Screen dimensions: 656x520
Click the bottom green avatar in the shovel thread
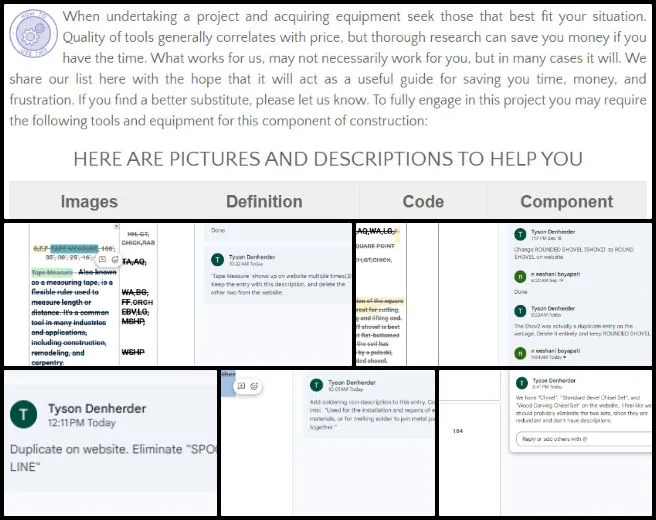[520, 353]
